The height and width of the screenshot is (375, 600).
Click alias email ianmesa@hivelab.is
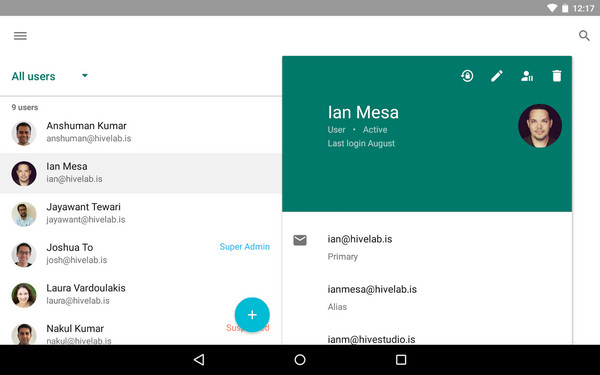point(372,289)
